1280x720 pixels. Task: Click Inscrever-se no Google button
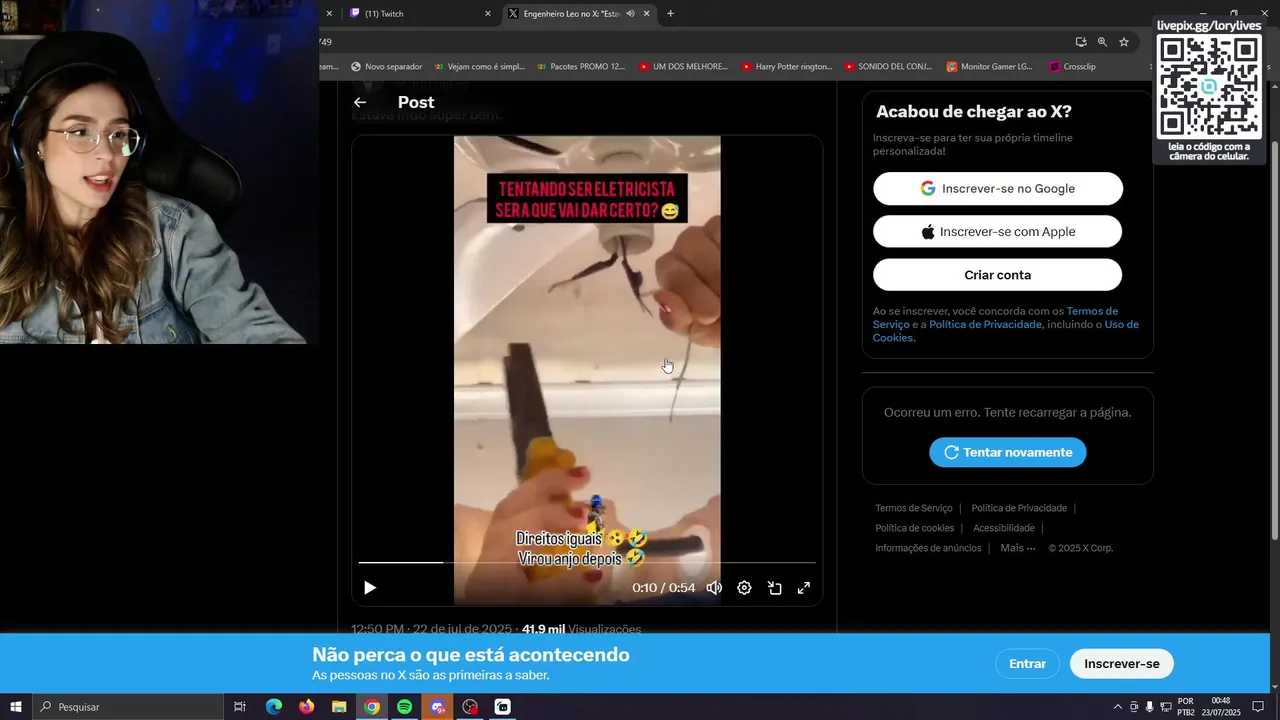click(x=998, y=188)
